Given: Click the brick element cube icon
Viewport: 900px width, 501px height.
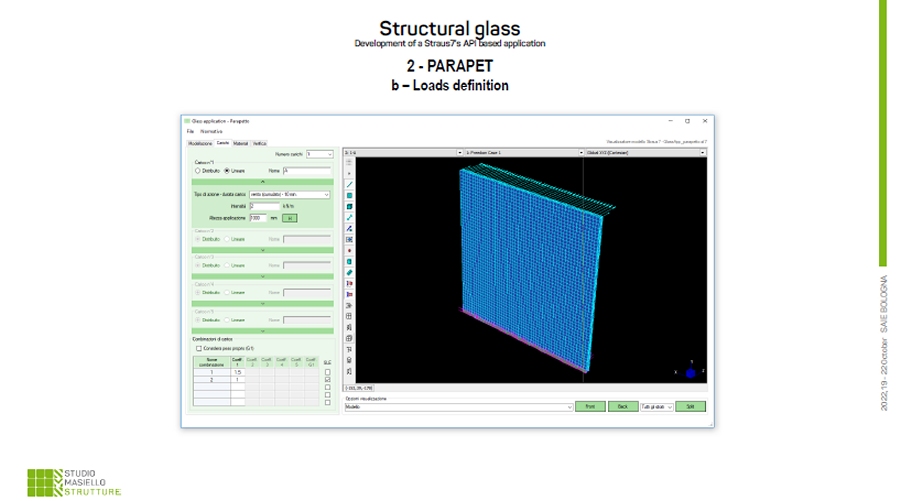Looking at the screenshot, I should (x=349, y=206).
